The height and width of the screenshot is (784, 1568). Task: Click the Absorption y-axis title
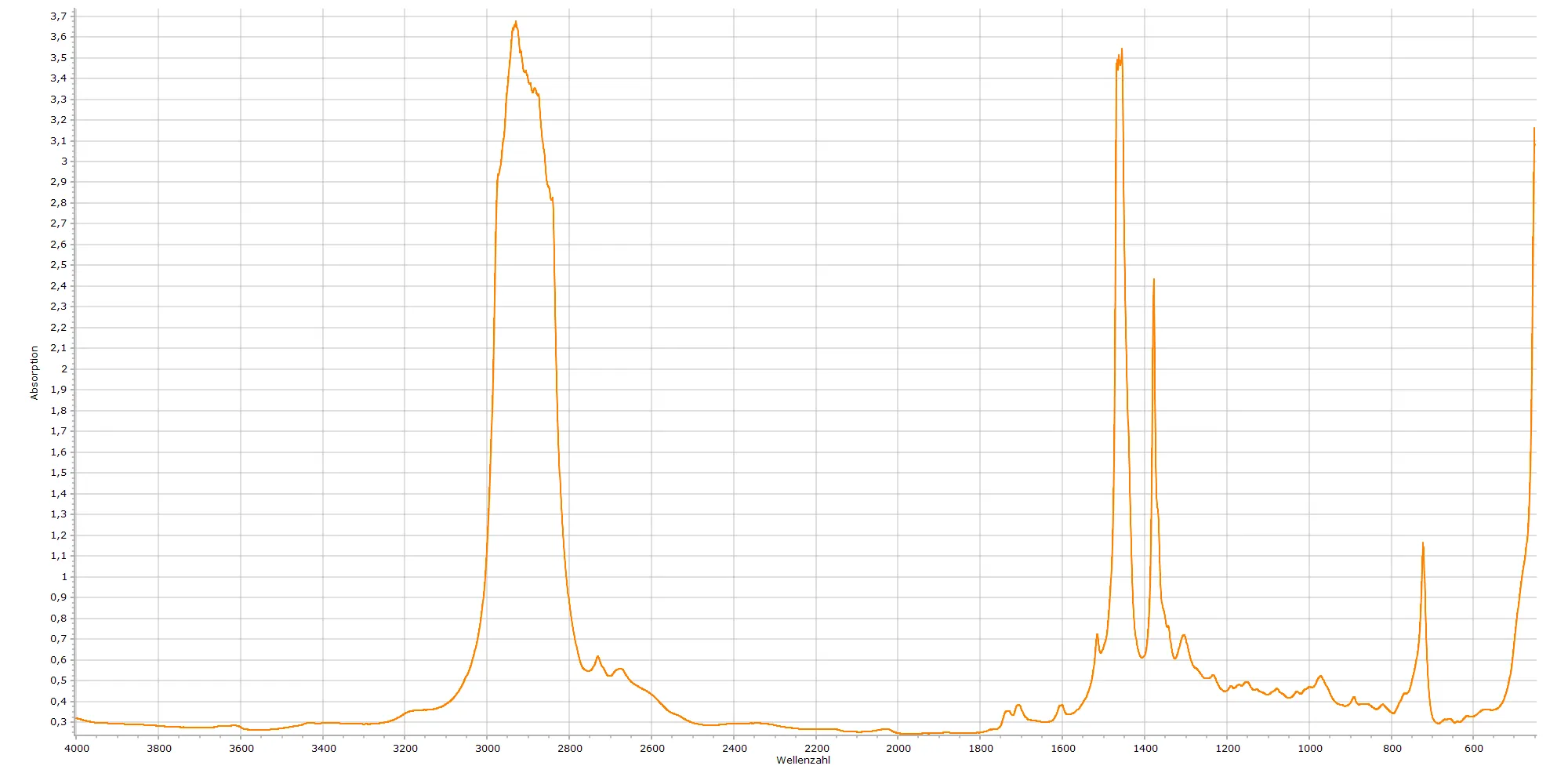(x=34, y=373)
